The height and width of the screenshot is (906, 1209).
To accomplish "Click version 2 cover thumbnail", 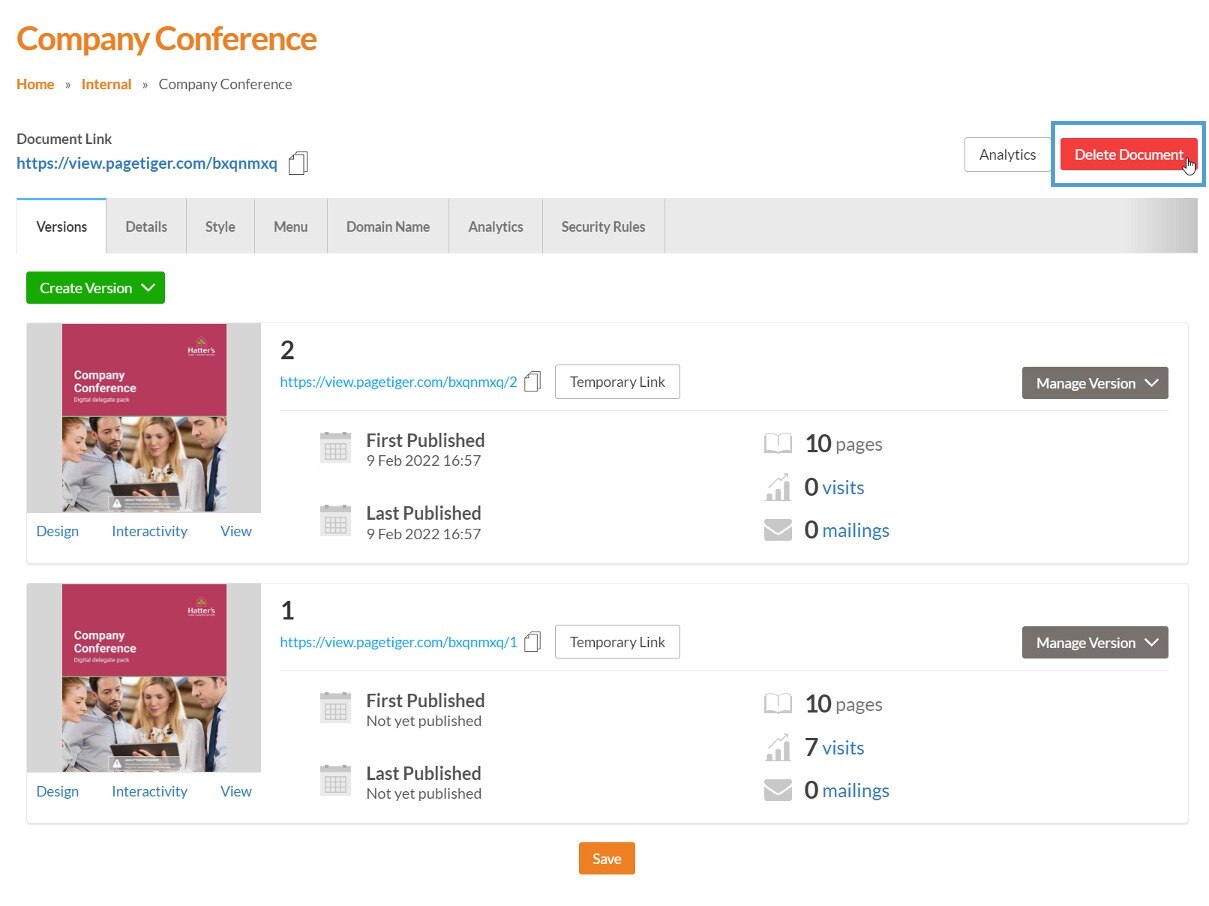I will click(144, 418).
